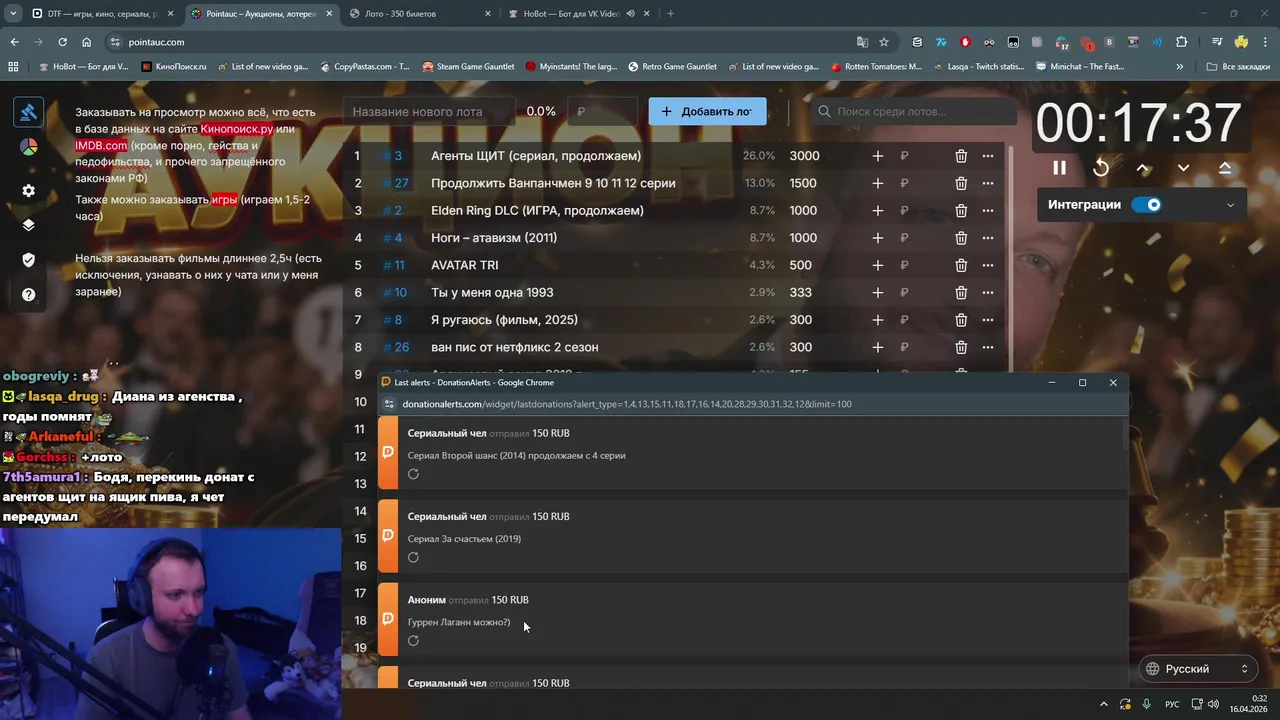The height and width of the screenshot is (720, 1280).
Task: Delete the ван пис от нетфликс lot
Action: pyautogui.click(x=961, y=347)
